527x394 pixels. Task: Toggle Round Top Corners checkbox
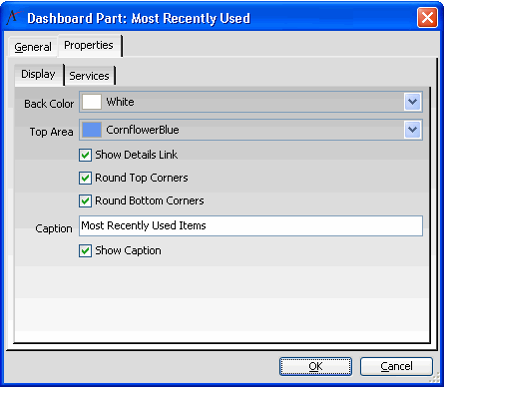[x=85, y=178]
